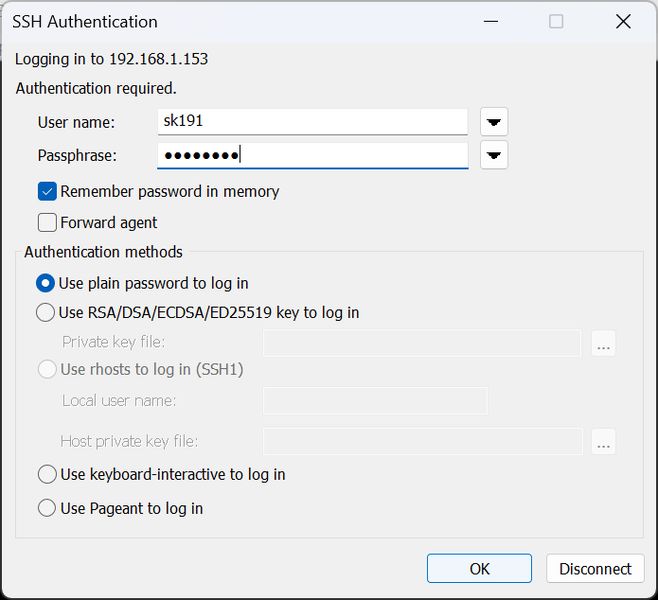
Task: Open the User name history dropdown arrow
Action: coord(494,122)
